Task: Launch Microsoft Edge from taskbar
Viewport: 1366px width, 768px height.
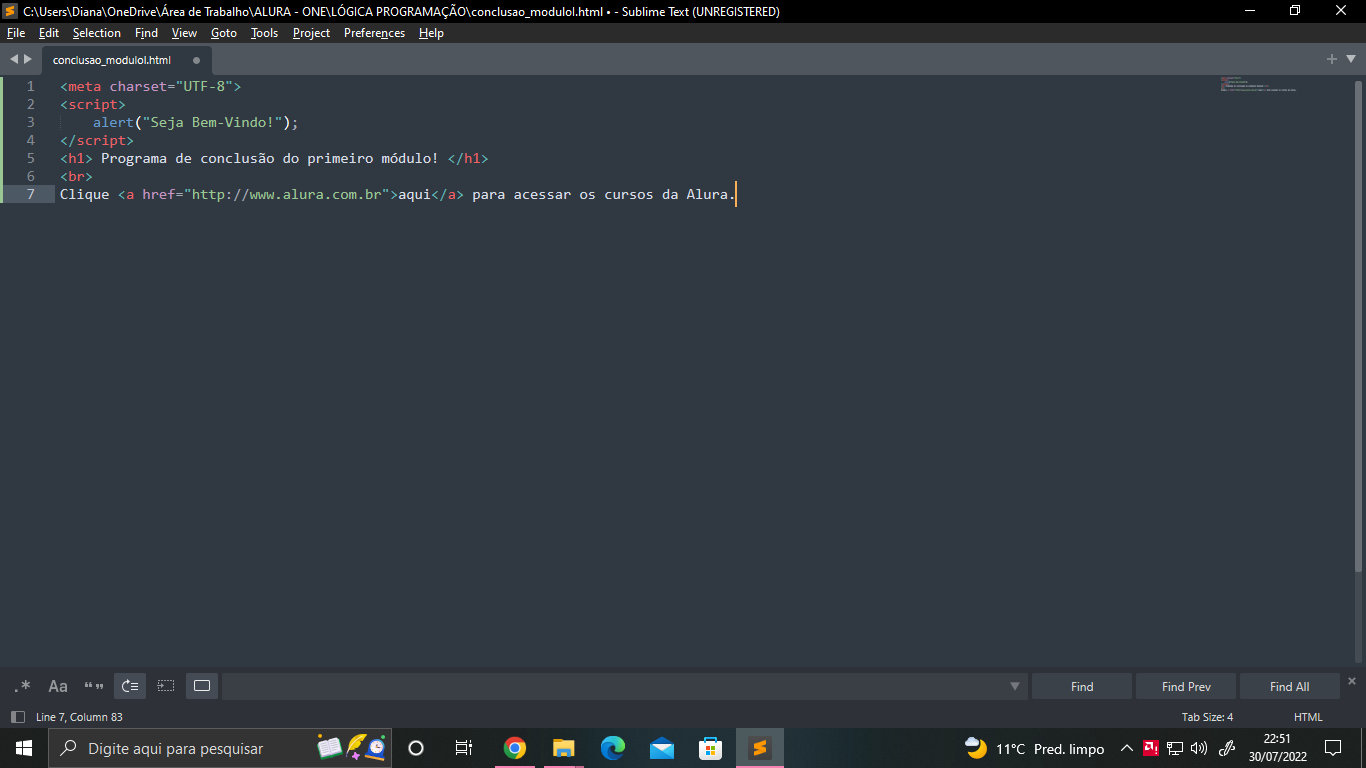Action: pyautogui.click(x=613, y=748)
